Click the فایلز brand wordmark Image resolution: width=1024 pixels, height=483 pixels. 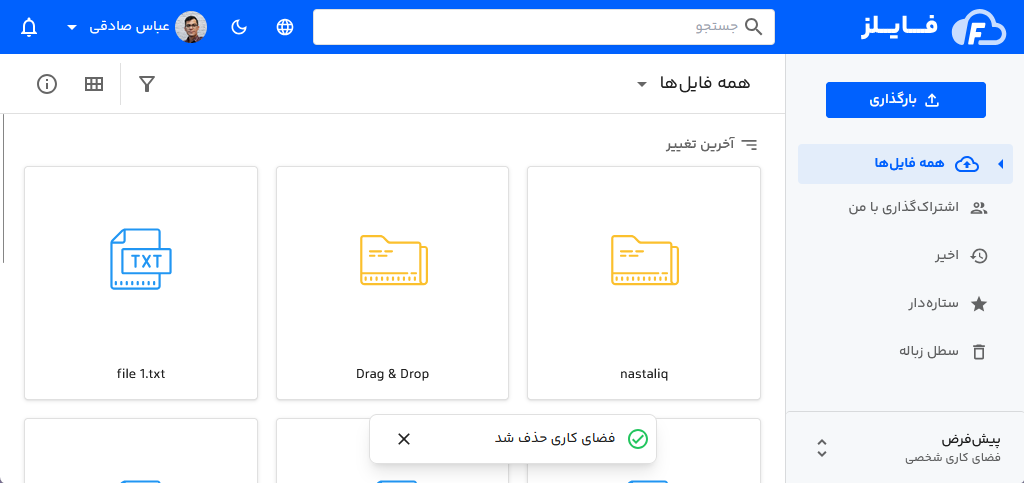tap(899, 28)
